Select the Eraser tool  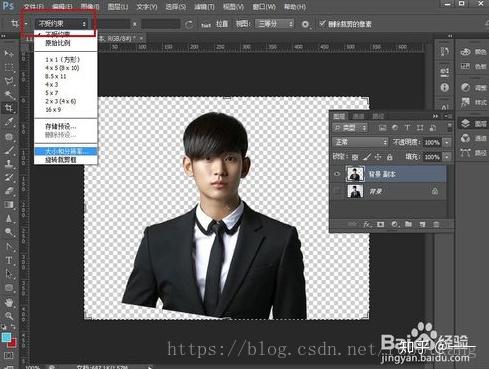pyautogui.click(x=9, y=191)
